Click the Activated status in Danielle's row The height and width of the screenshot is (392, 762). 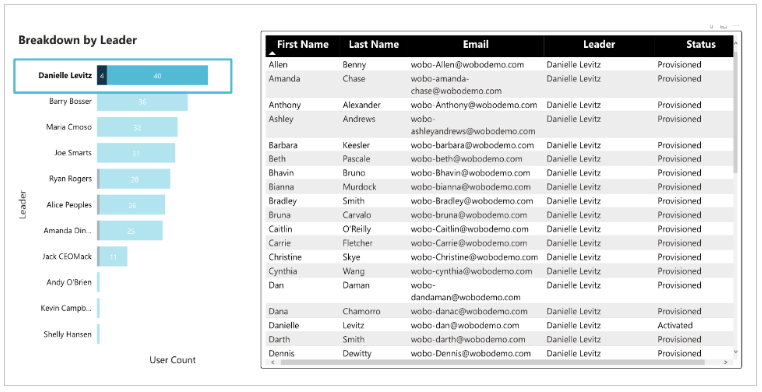coord(675,325)
